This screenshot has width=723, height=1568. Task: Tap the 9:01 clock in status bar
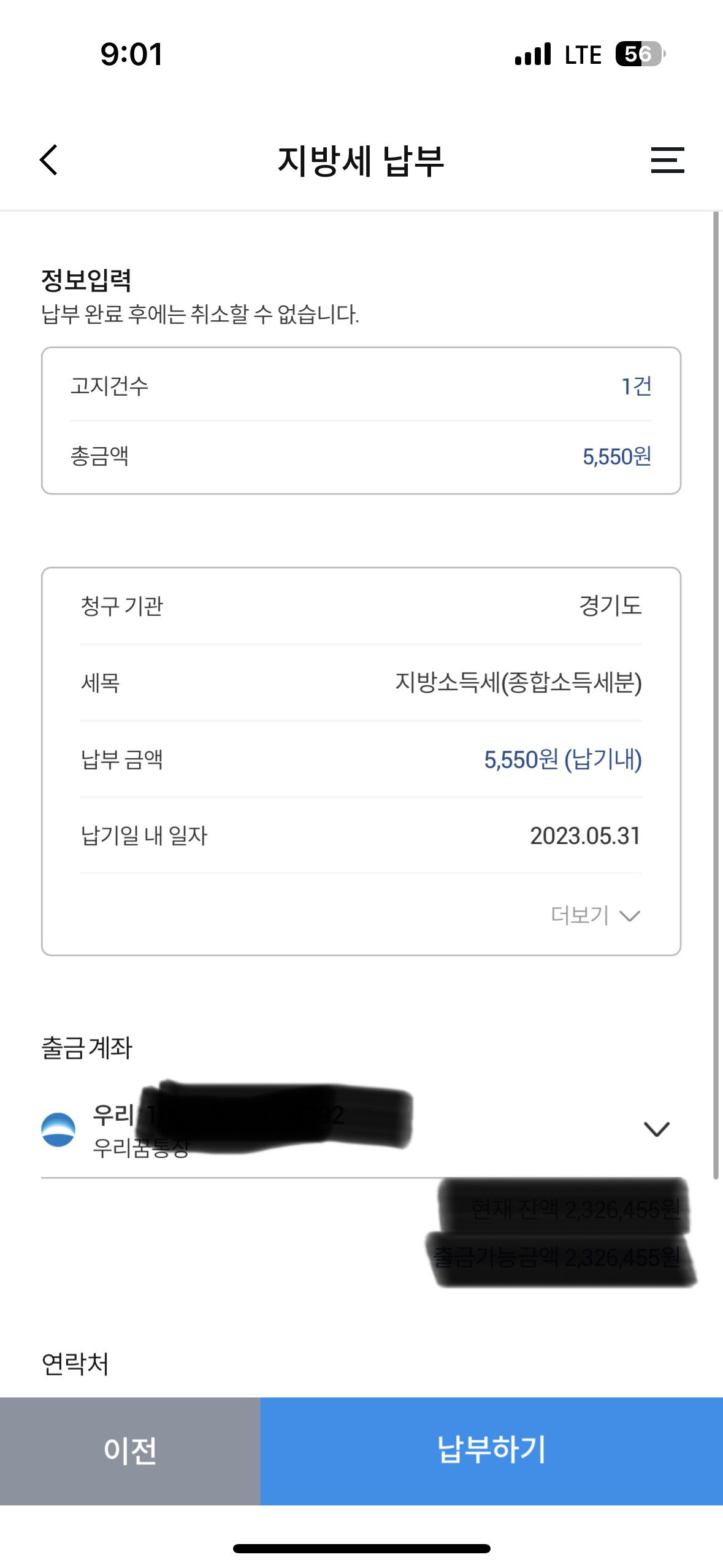(132, 55)
